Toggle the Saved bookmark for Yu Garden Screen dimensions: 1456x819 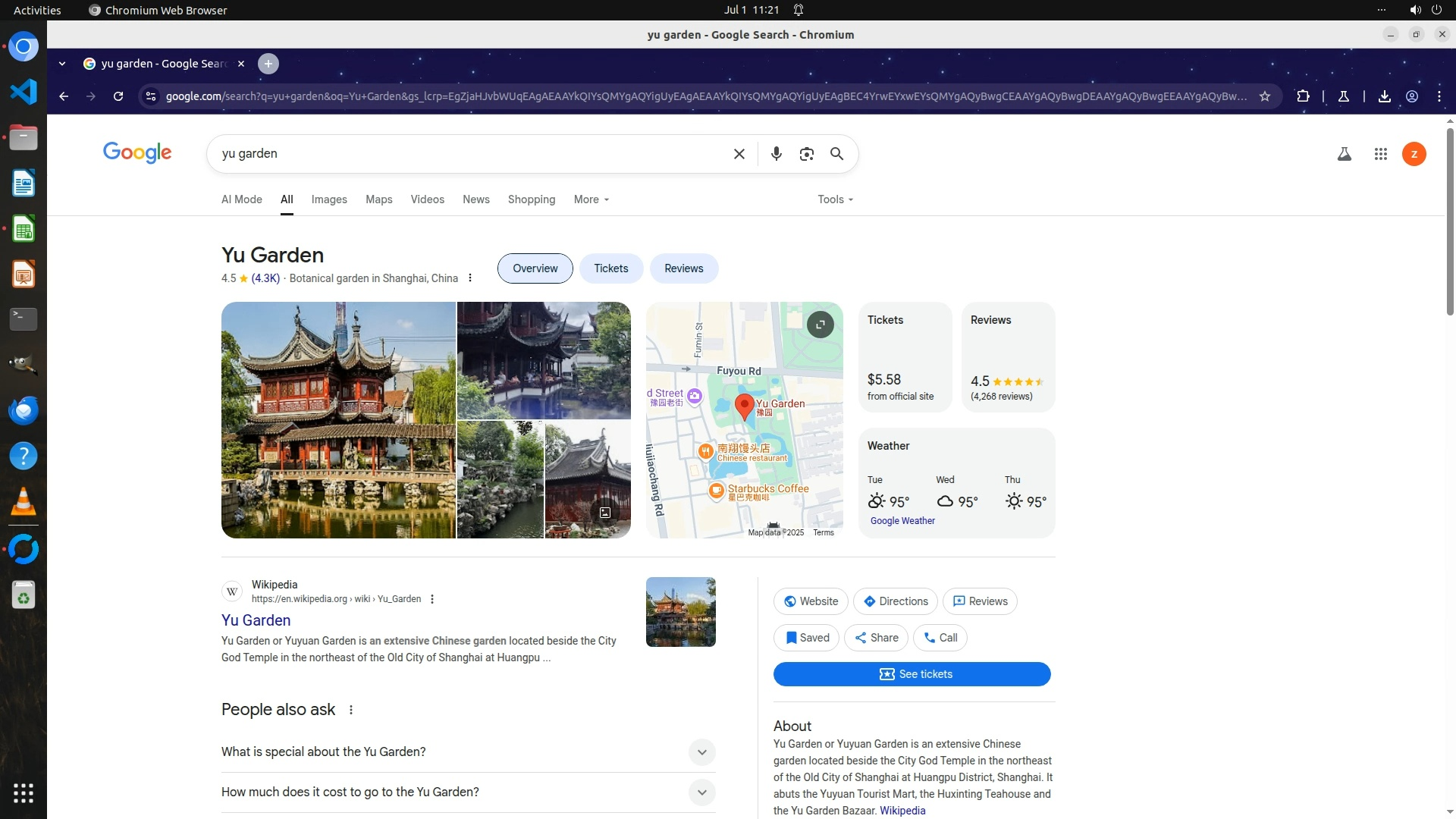coord(806,638)
